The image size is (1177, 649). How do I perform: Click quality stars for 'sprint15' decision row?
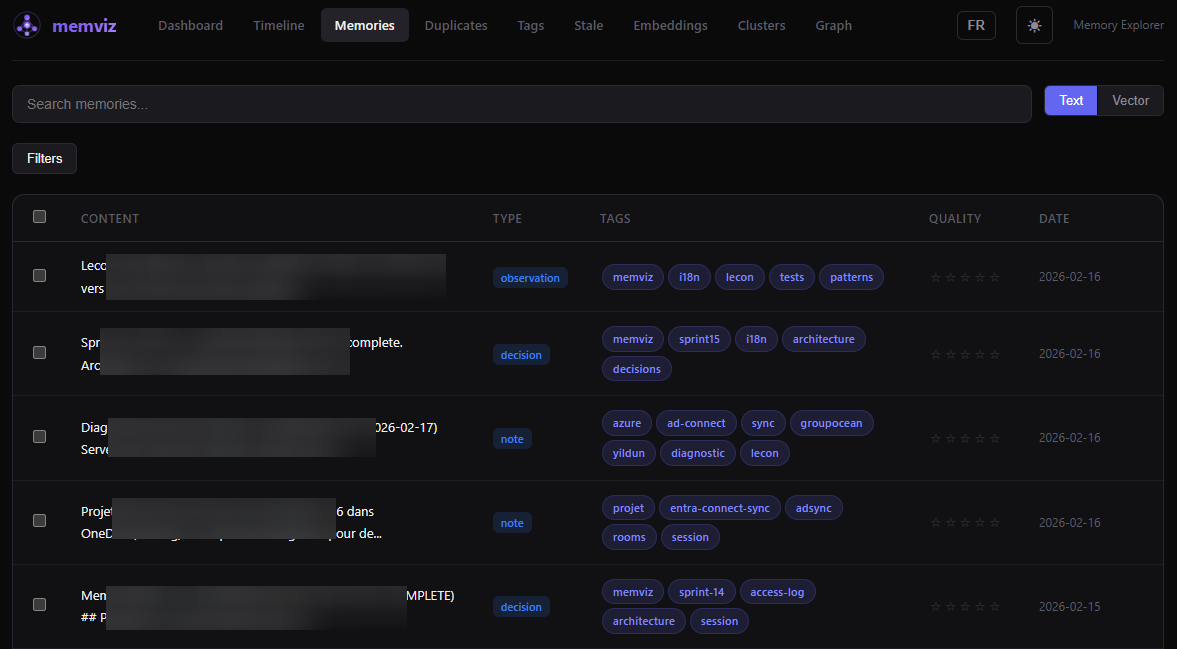pos(965,354)
